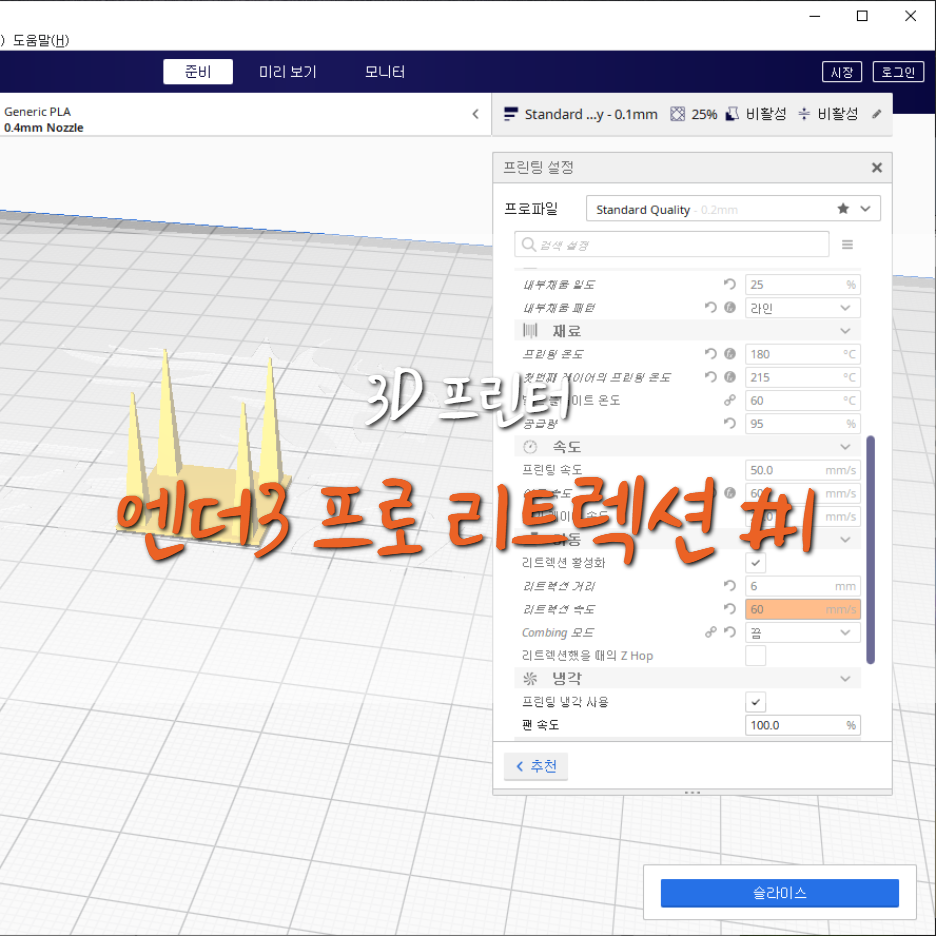Click the 팬 속도 100.0 % field
This screenshot has width=936, height=936.
click(x=802, y=725)
